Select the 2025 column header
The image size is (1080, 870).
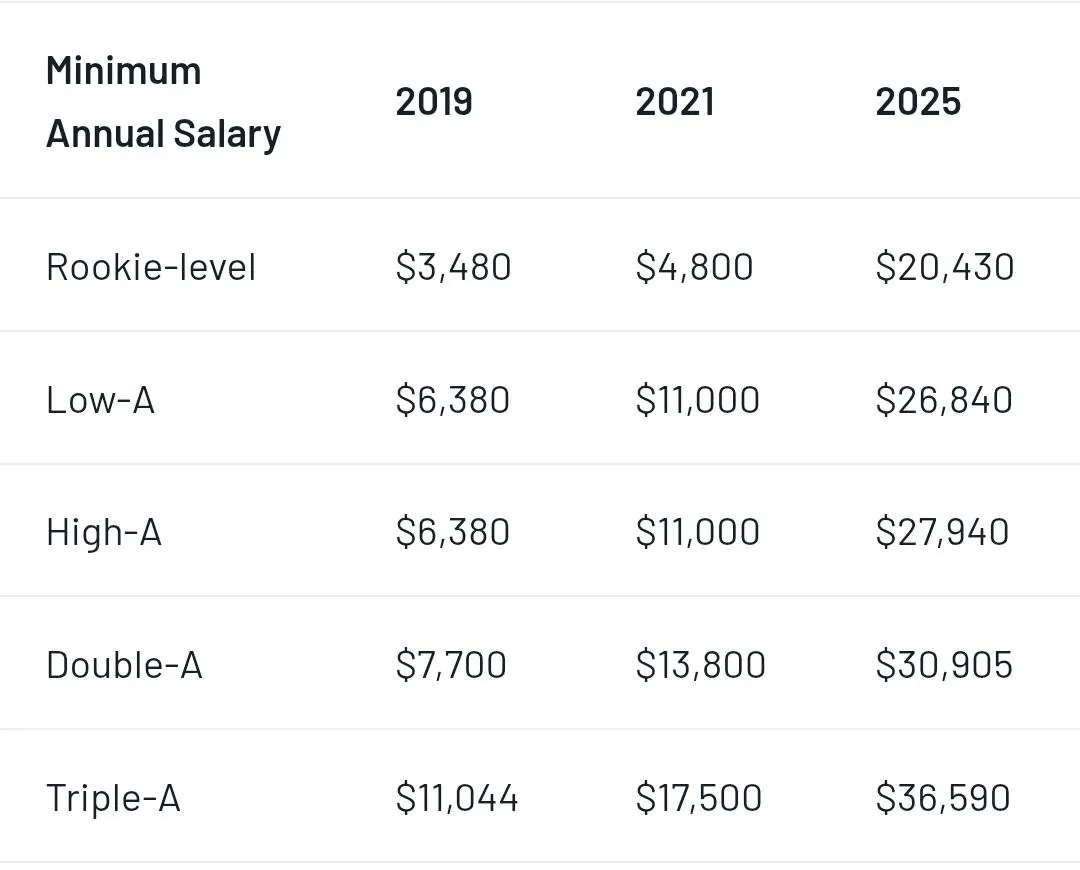click(918, 101)
